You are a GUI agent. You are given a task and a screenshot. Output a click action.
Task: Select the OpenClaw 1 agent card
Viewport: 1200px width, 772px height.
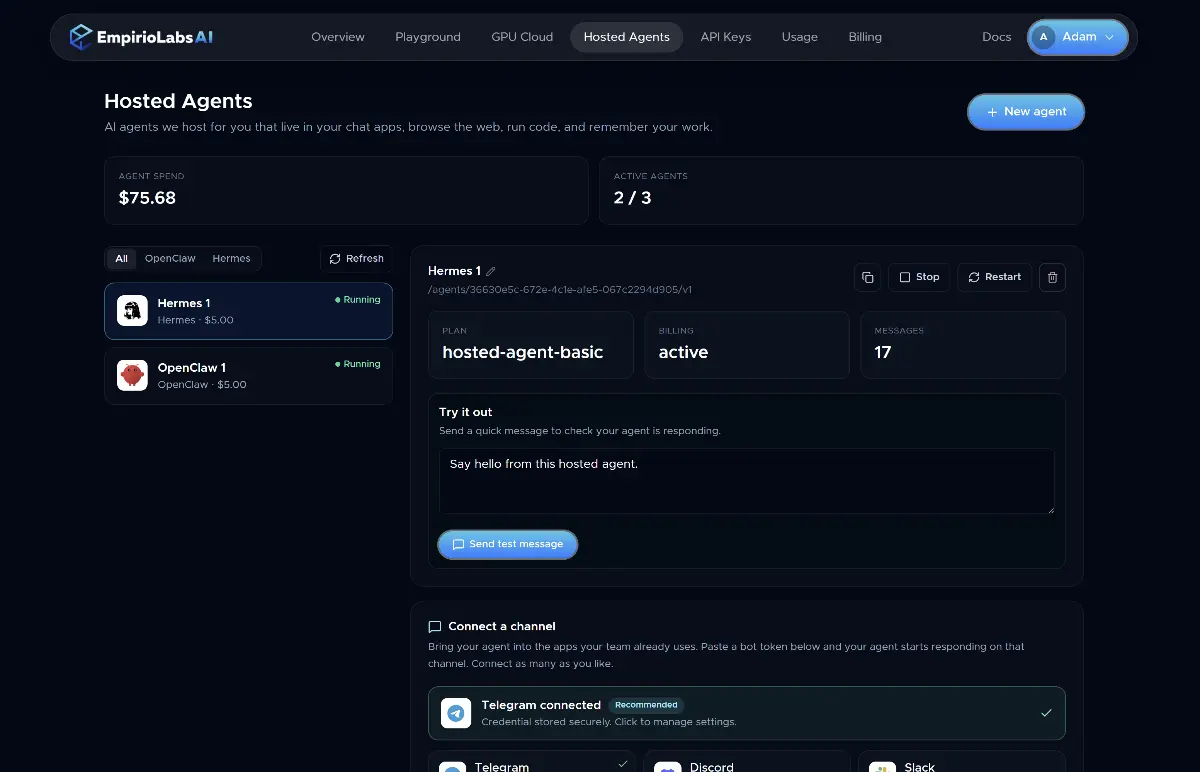click(x=248, y=376)
